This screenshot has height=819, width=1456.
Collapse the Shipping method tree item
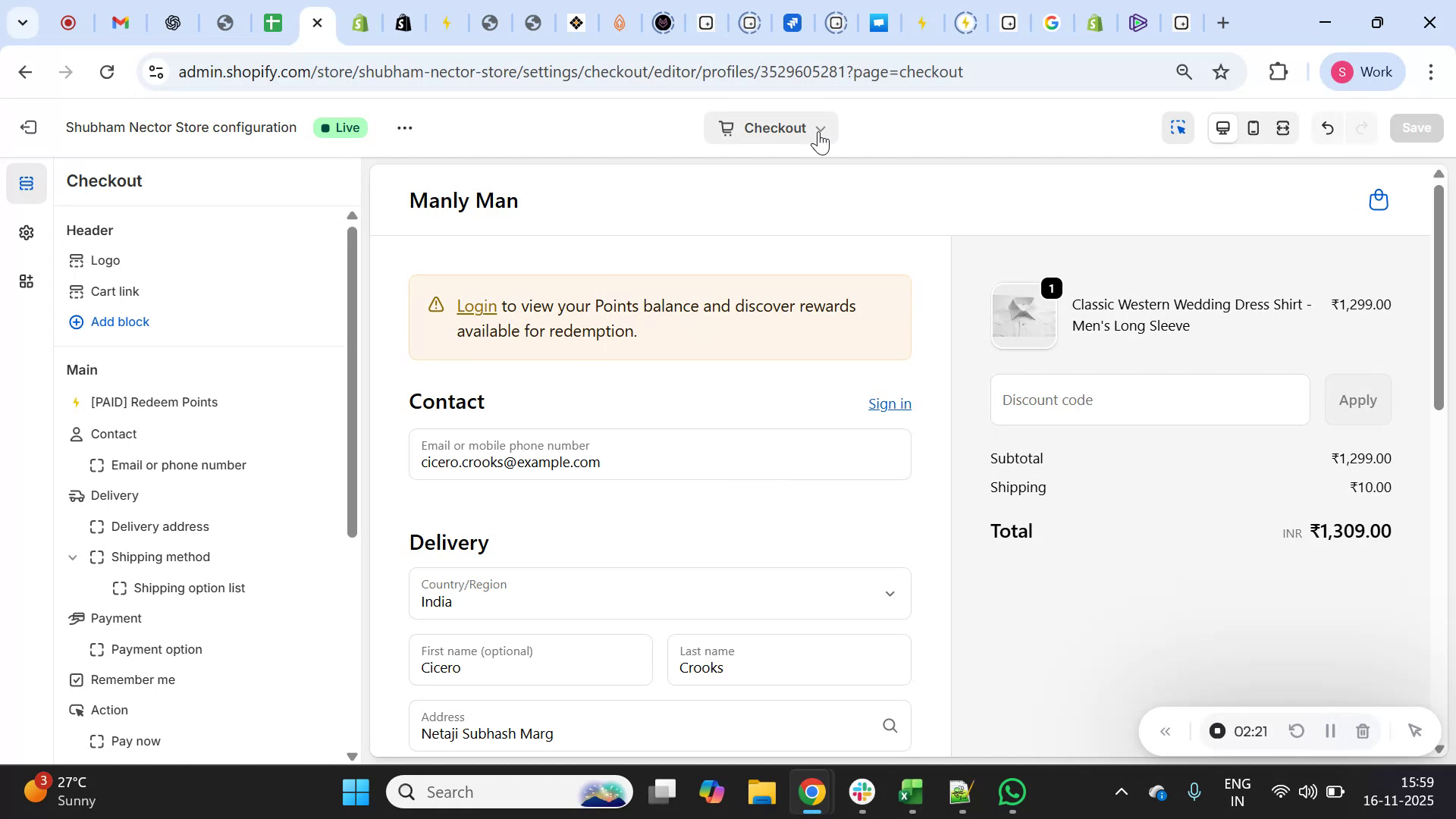coord(73,557)
